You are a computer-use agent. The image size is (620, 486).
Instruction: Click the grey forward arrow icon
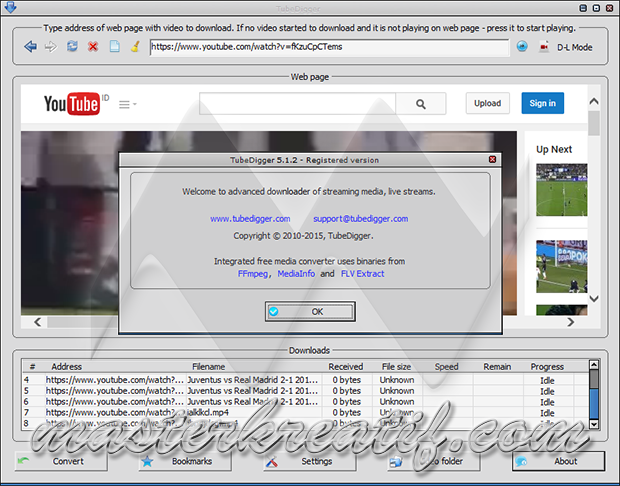[51, 47]
